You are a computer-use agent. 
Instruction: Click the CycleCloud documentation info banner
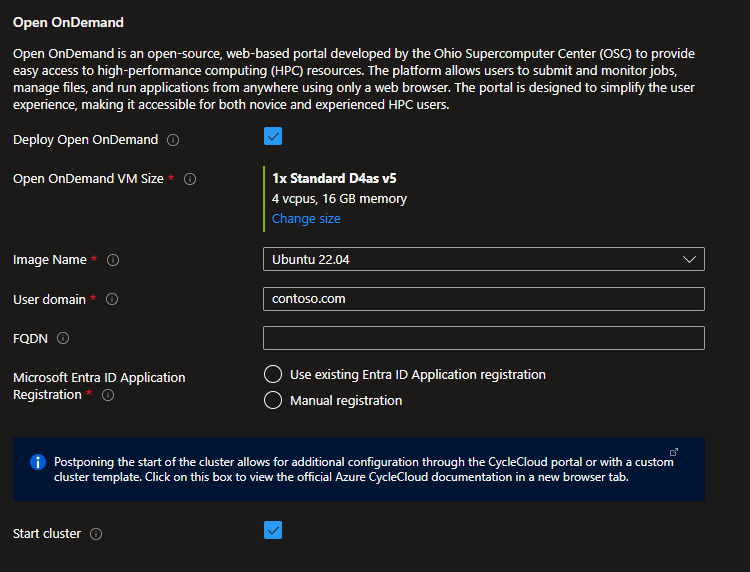(x=360, y=469)
